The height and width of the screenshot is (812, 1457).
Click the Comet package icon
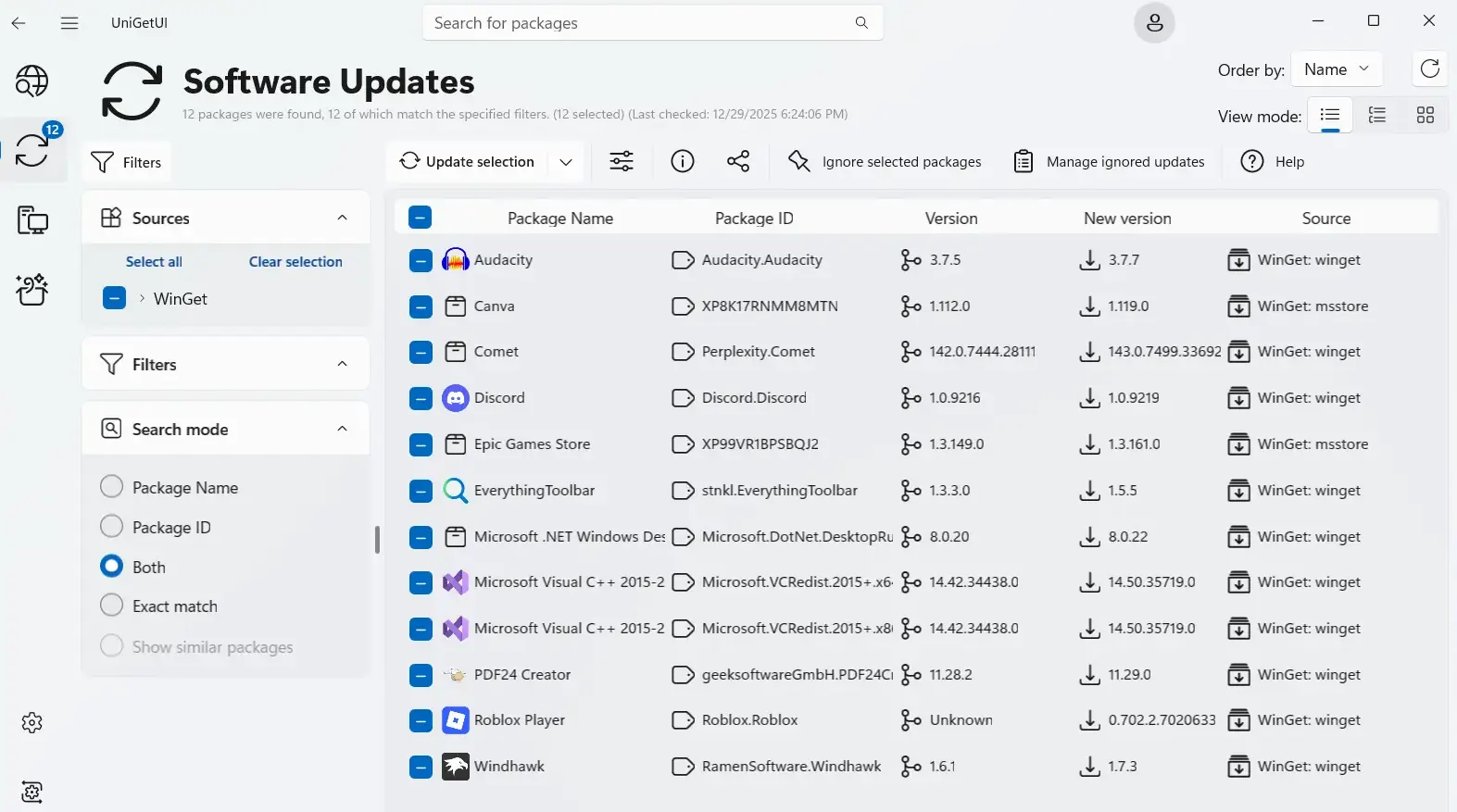click(x=455, y=352)
